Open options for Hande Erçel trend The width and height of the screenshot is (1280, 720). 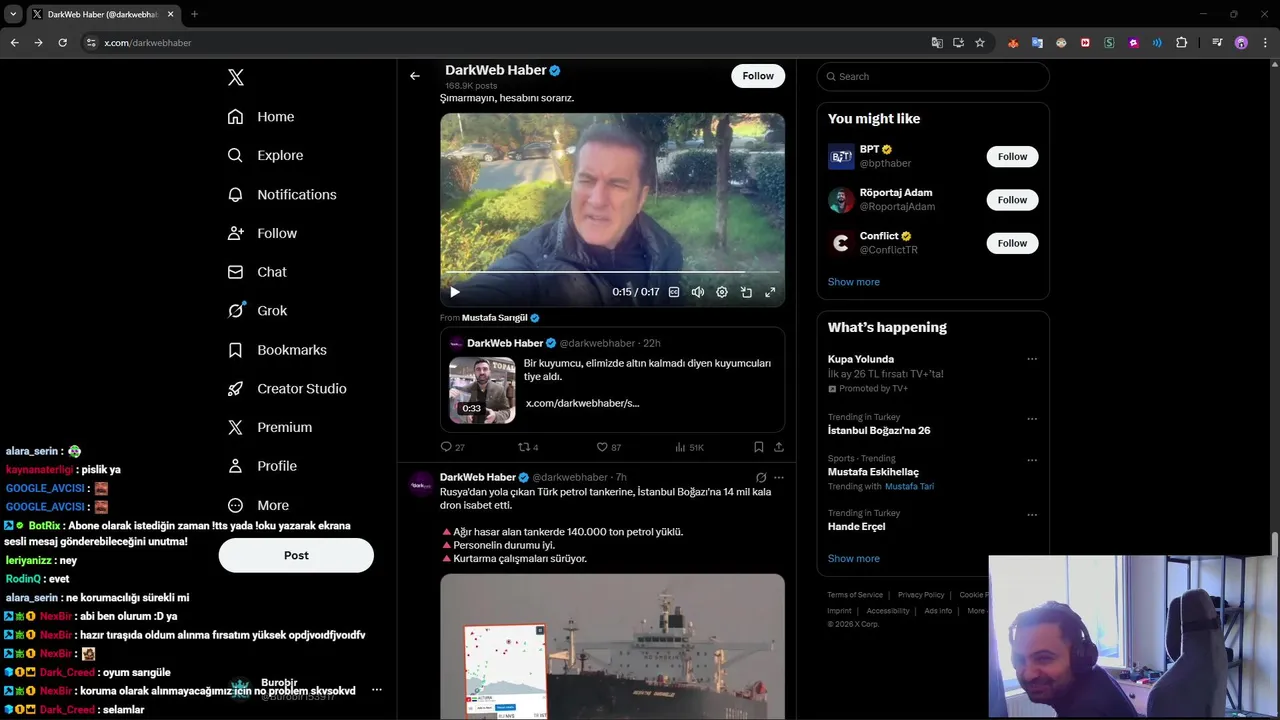(1032, 515)
